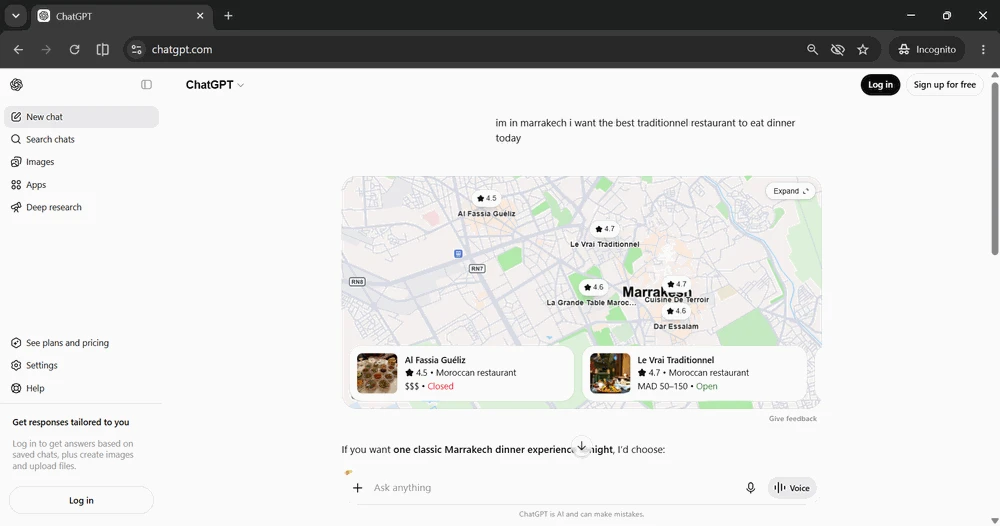Select the Cuisine De Terroir map pin
This screenshot has height=526, width=1000.
tap(677, 284)
